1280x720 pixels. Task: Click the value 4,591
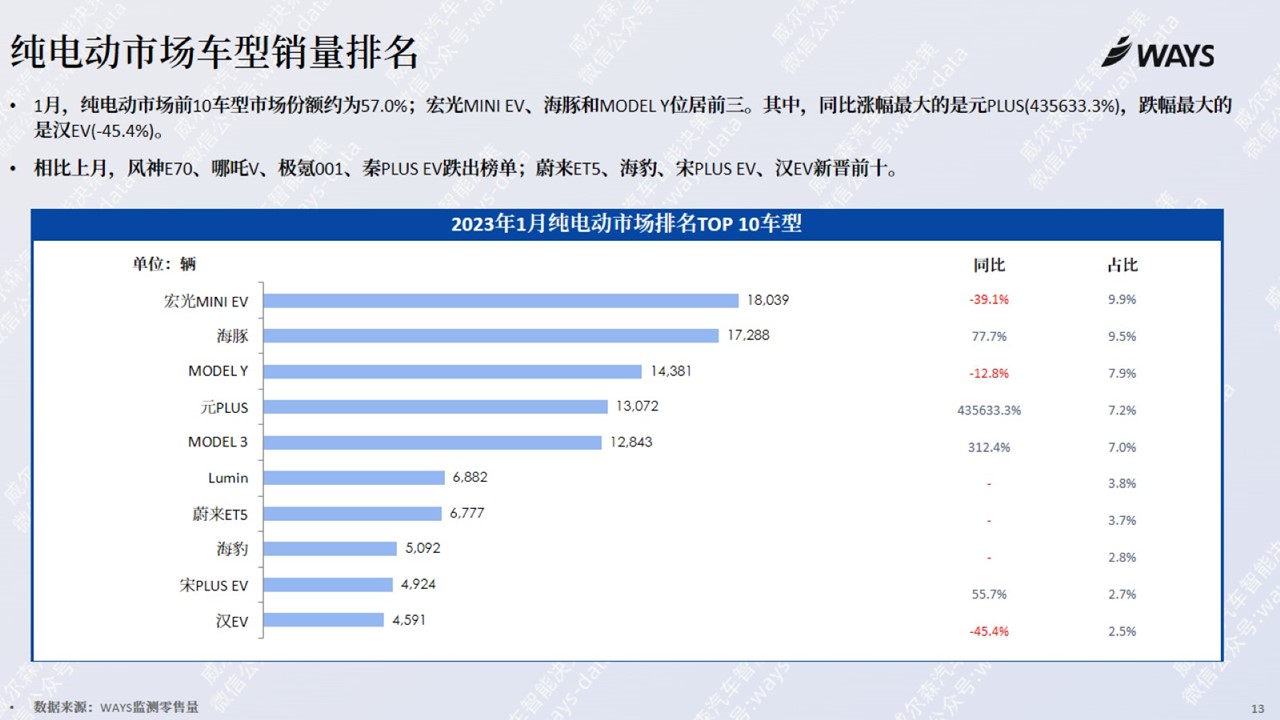point(409,620)
